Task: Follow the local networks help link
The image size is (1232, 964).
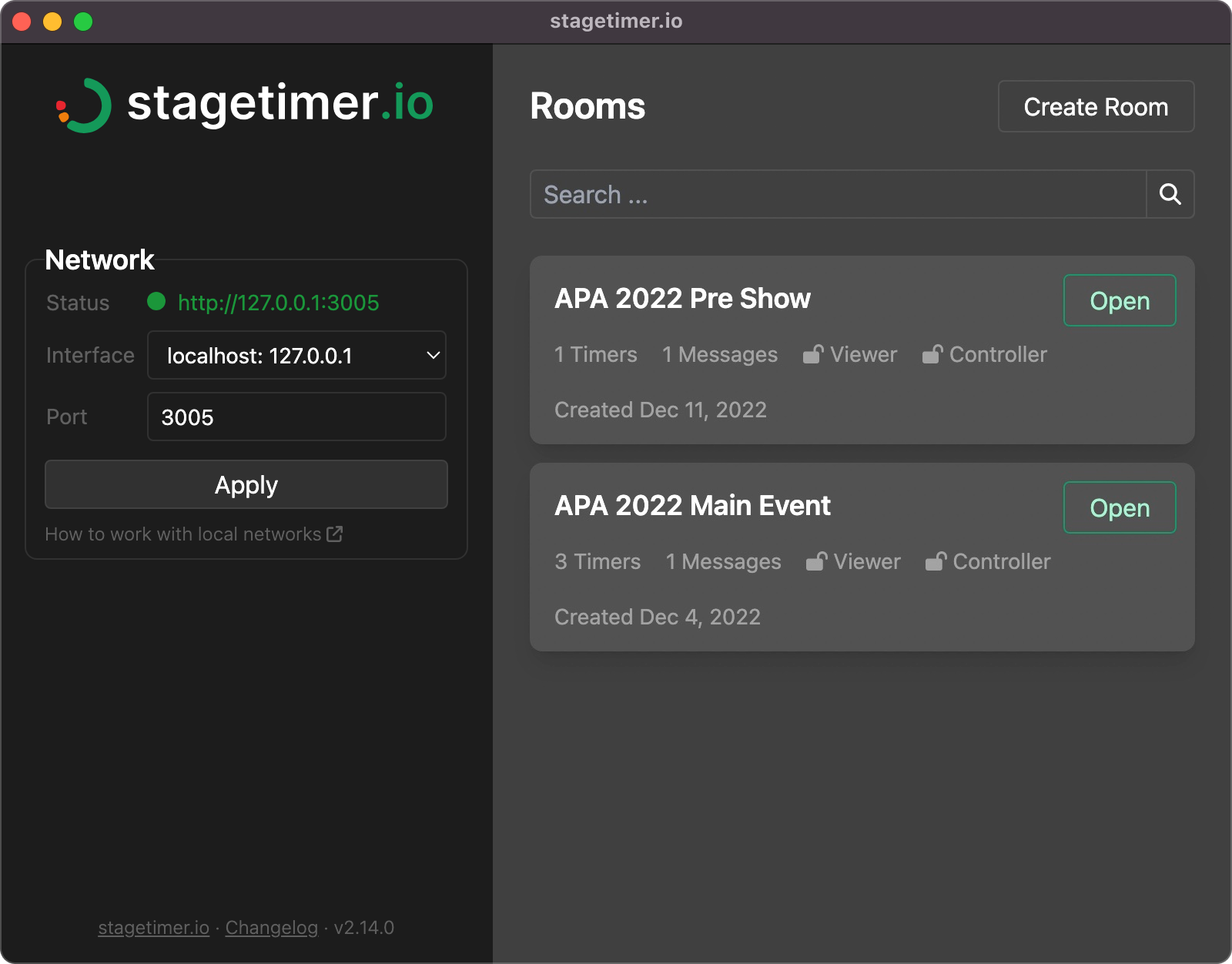Action: 183,534
